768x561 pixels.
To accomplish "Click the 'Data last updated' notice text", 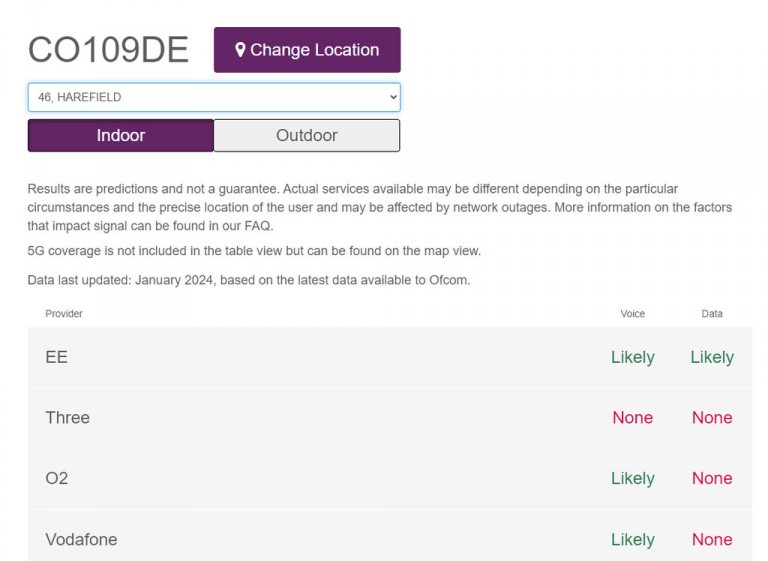I will (x=249, y=280).
